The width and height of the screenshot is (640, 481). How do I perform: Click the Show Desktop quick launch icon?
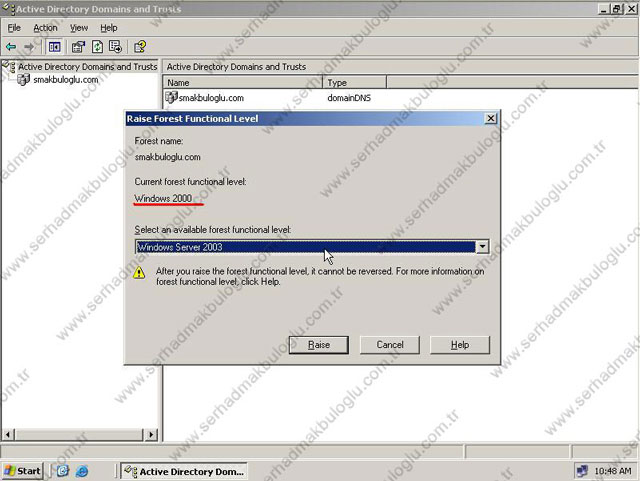(x=62, y=471)
